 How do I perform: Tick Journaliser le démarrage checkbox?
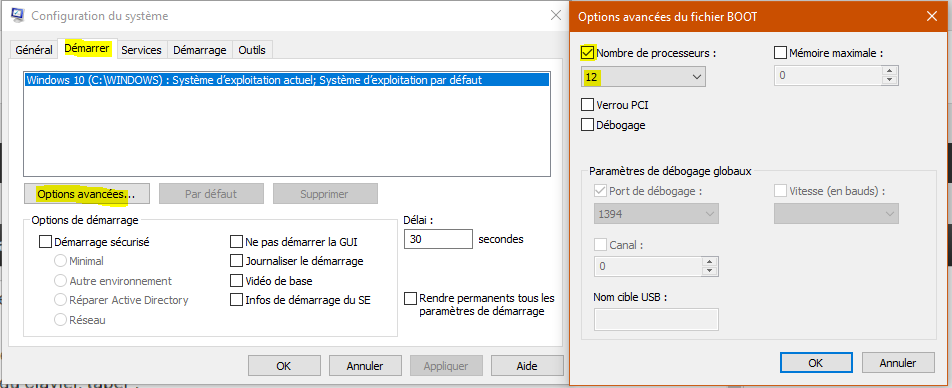(236, 261)
